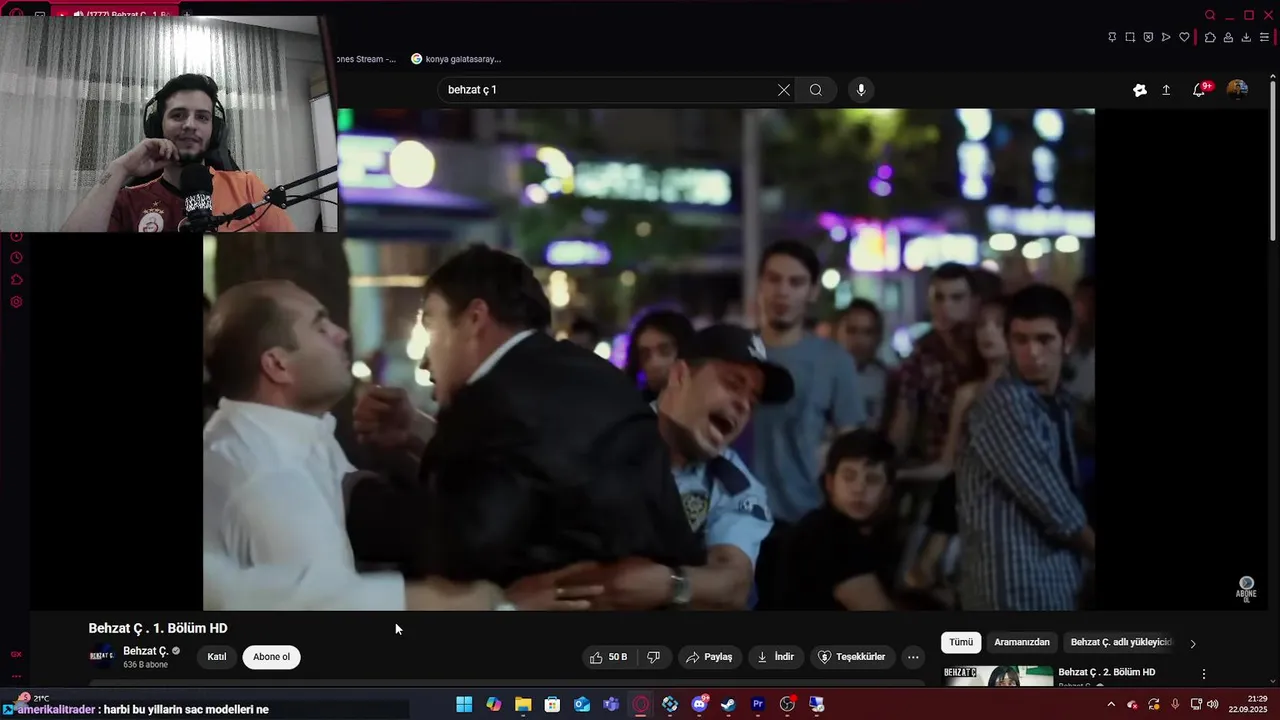This screenshot has width=1280, height=720.
Task: Open the weather widget showing 21°C
Action: 33,698
